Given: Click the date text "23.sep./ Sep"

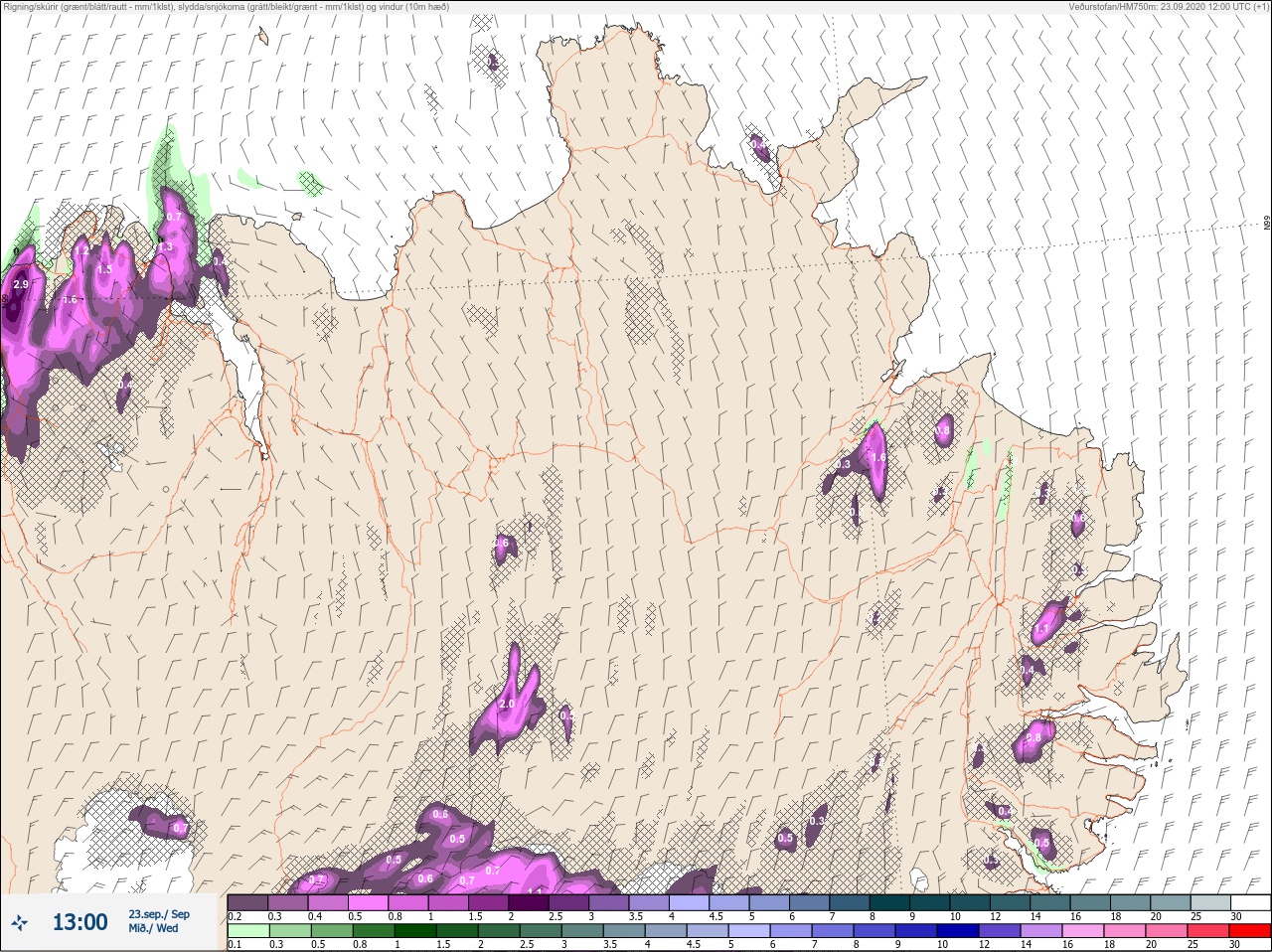Looking at the screenshot, I should pyautogui.click(x=159, y=914).
